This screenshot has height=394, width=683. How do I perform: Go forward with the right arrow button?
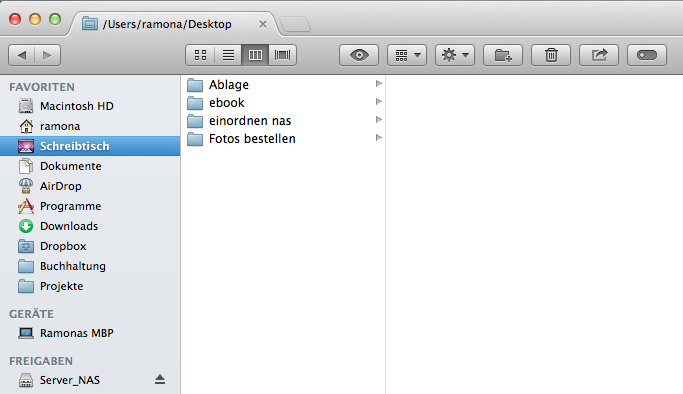pos(47,55)
